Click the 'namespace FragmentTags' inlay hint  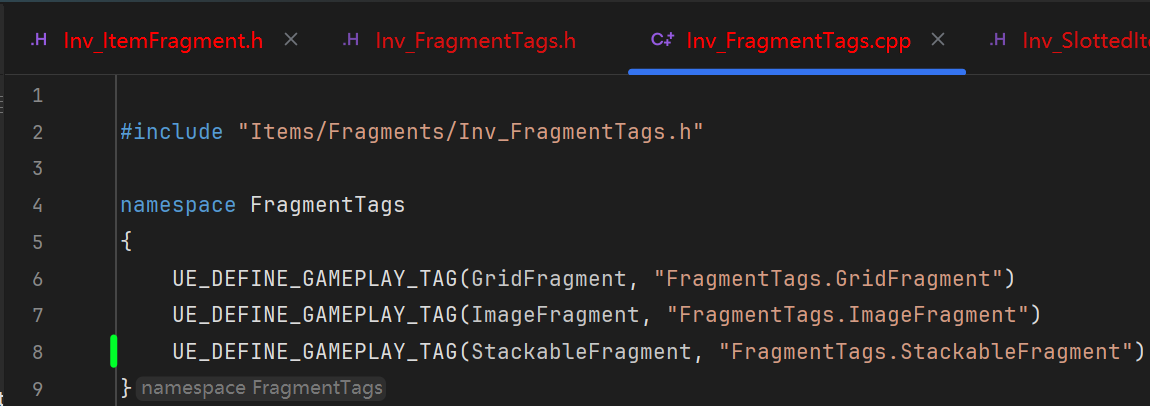tap(260, 388)
